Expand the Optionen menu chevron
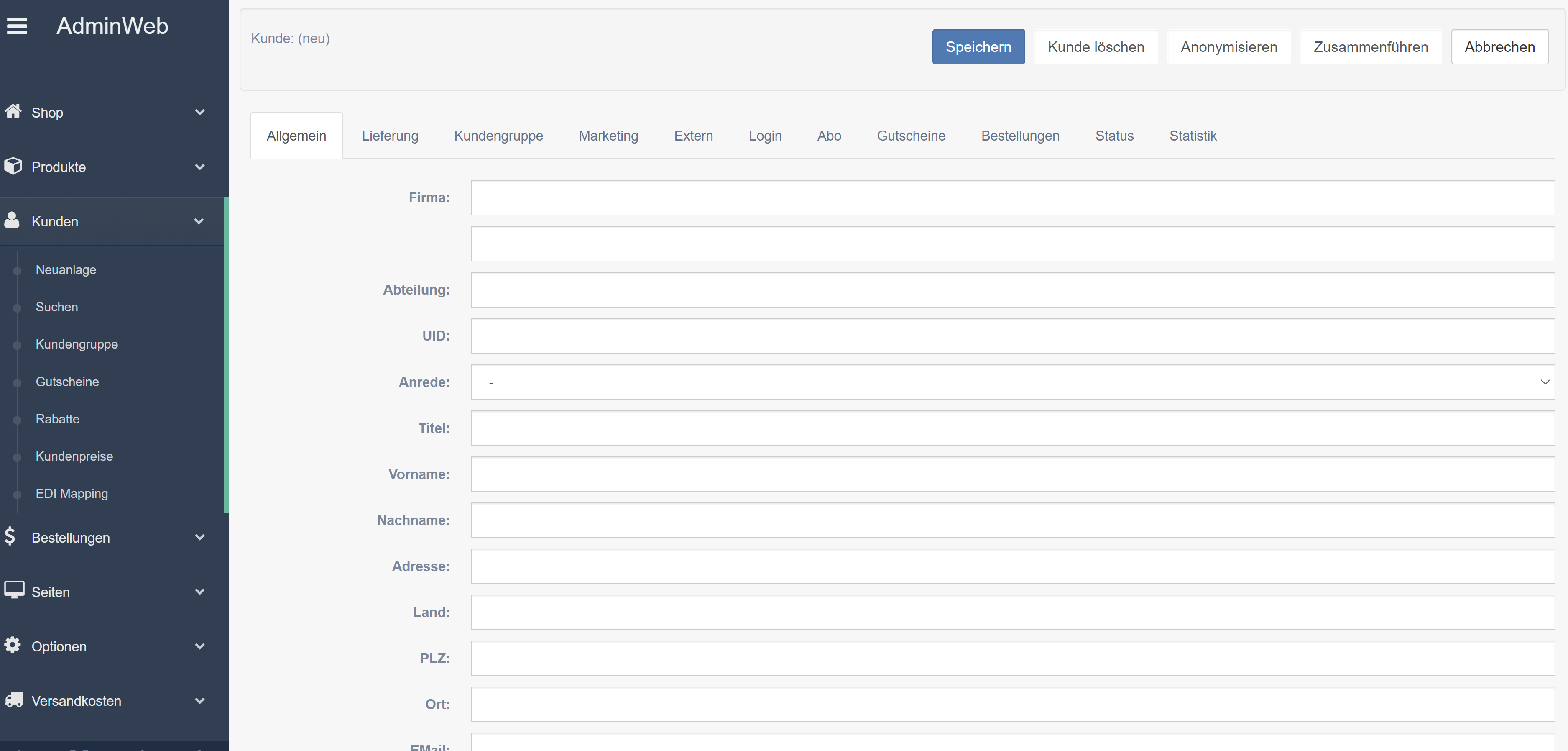This screenshot has height=751, width=1568. pos(199,646)
